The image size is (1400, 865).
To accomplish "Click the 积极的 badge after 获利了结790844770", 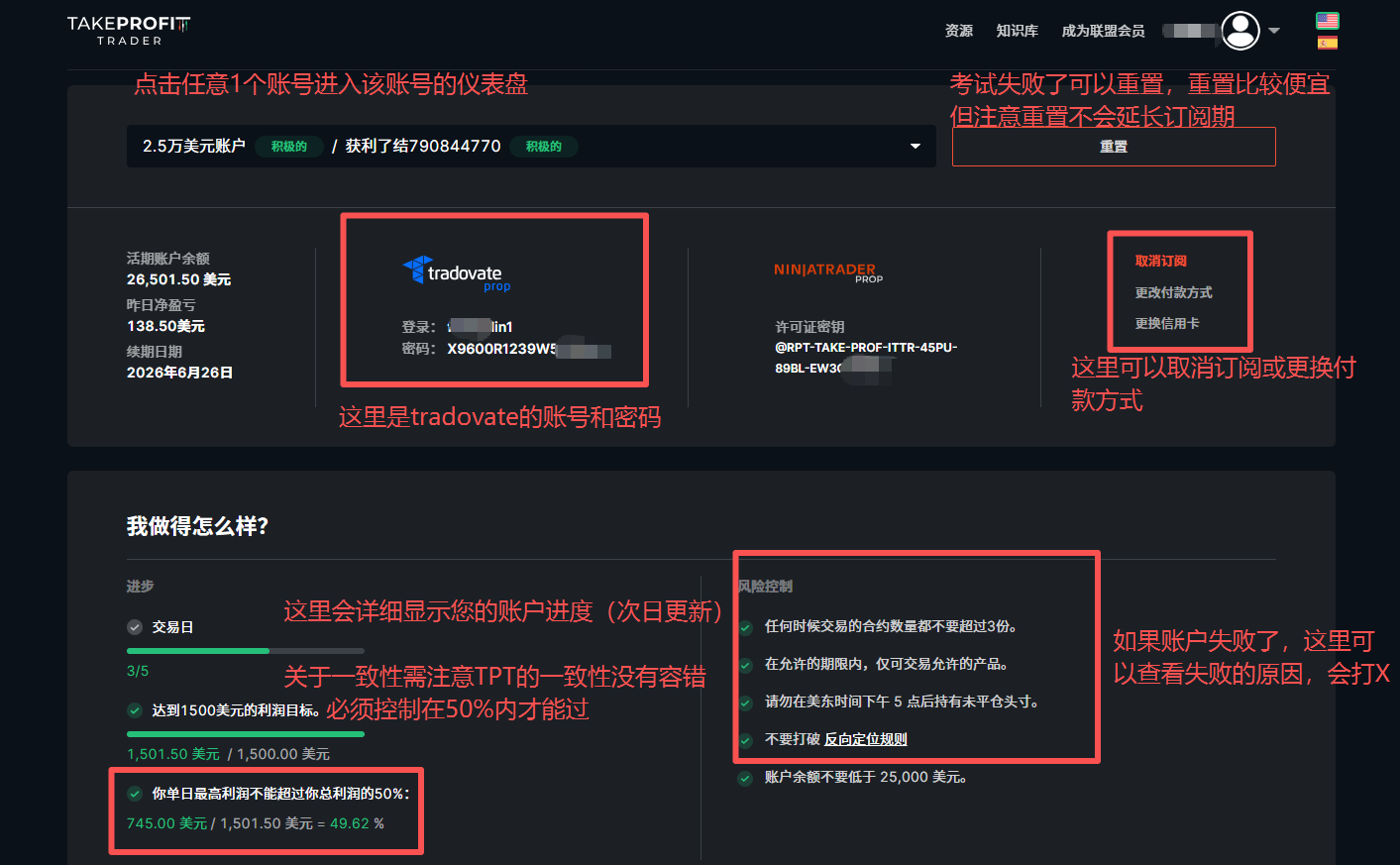I will coord(544,147).
